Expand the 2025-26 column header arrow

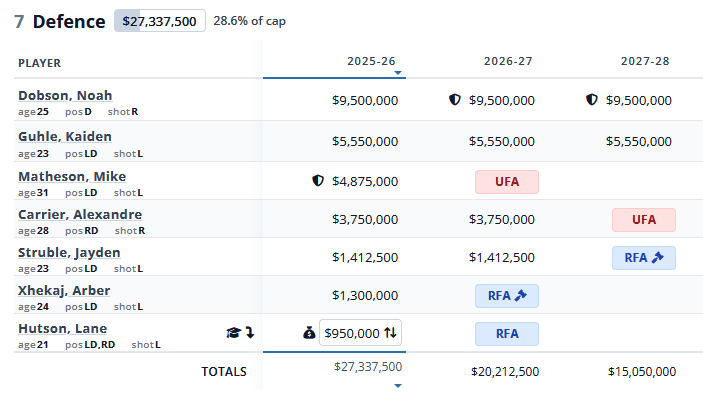(398, 73)
